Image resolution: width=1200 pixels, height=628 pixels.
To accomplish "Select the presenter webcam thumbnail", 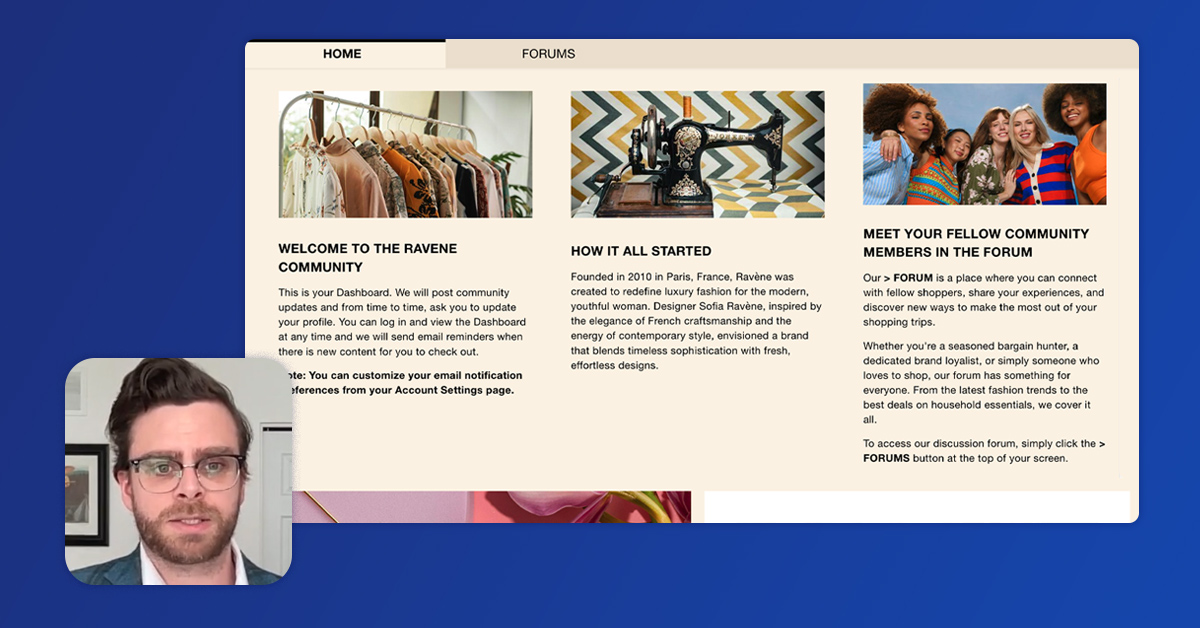I will (178, 471).
